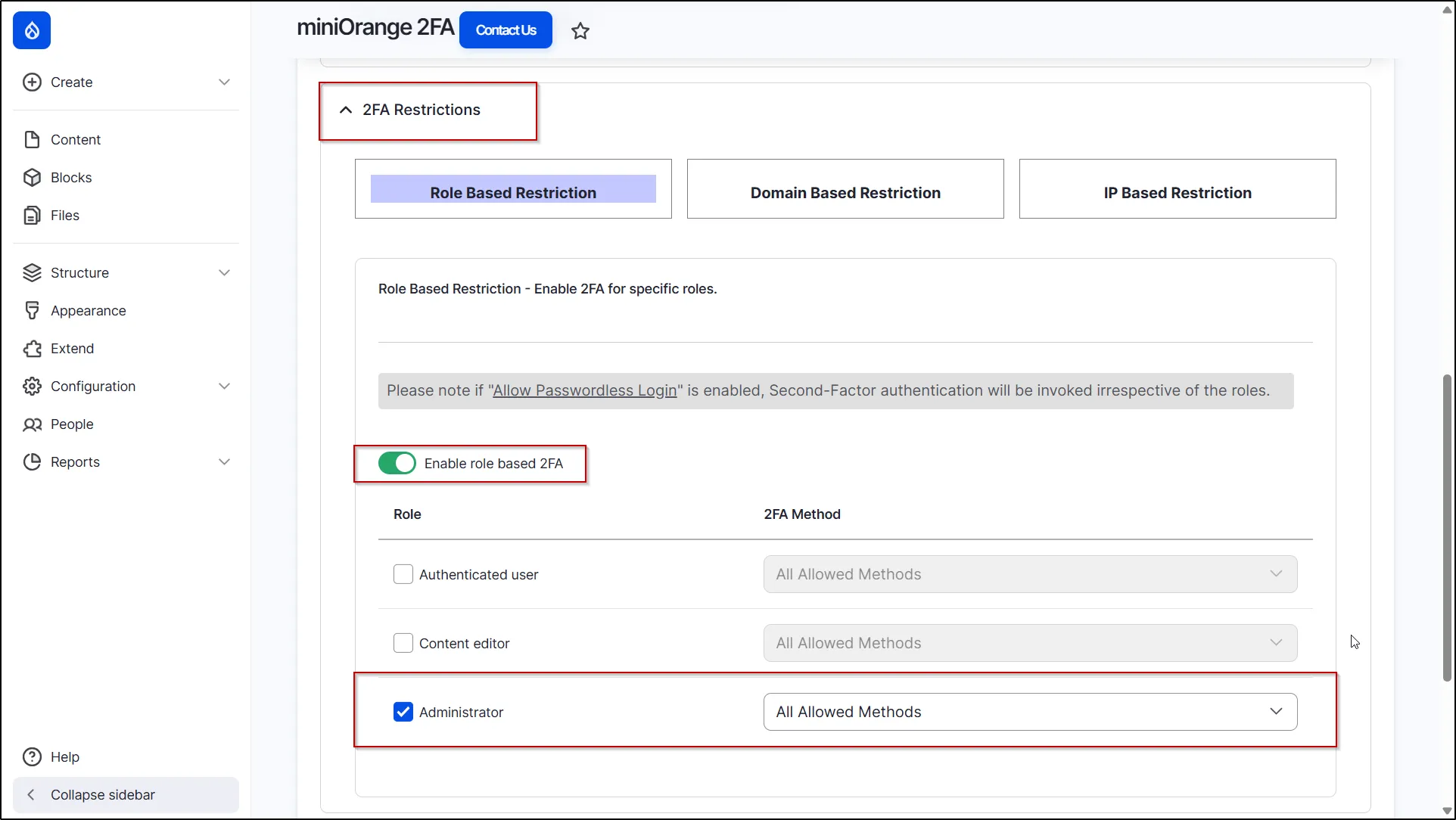Click the Configuration gear icon
Screen dimensions: 1456x820
[32, 386]
